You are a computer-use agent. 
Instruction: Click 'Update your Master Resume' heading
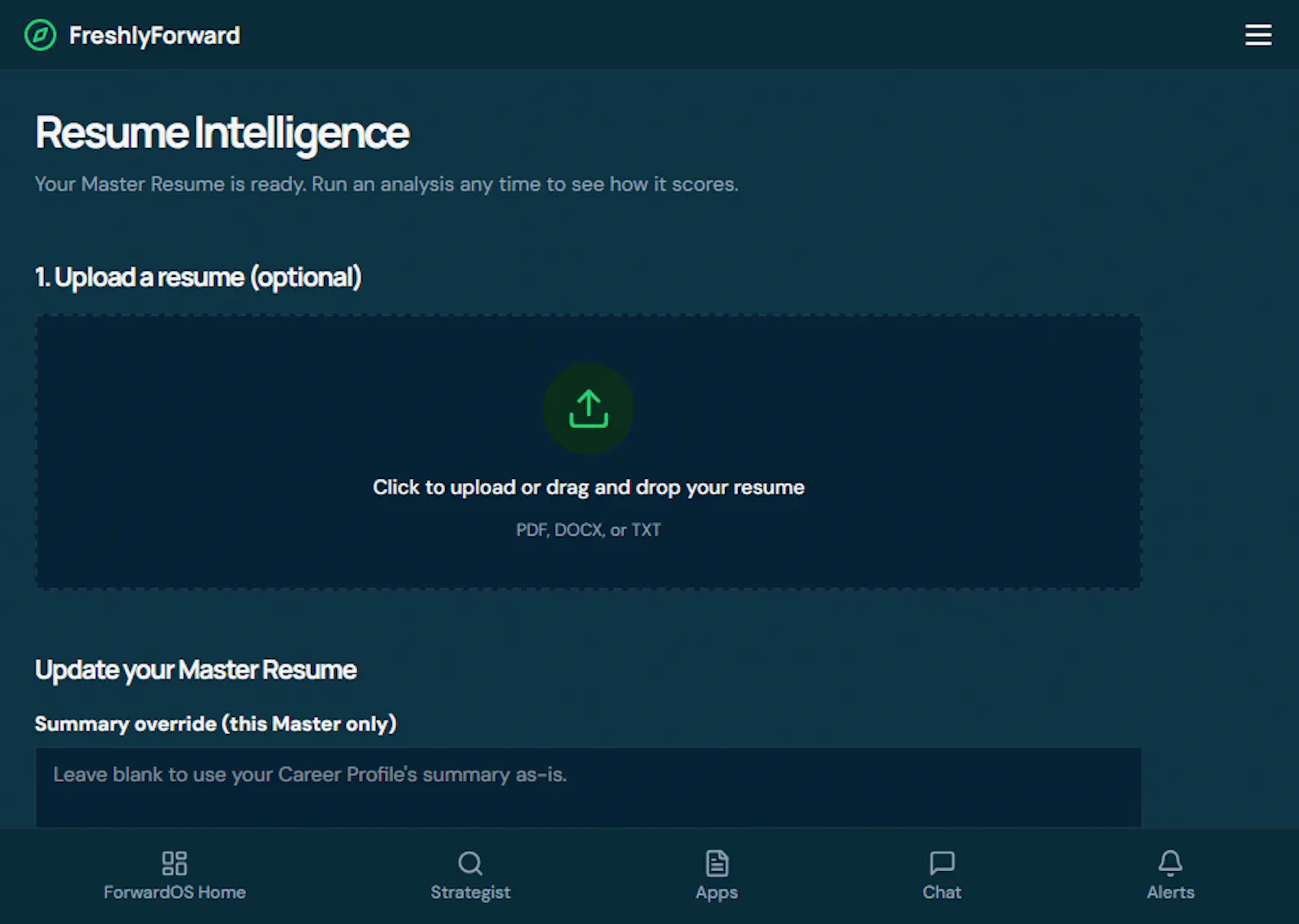196,671
